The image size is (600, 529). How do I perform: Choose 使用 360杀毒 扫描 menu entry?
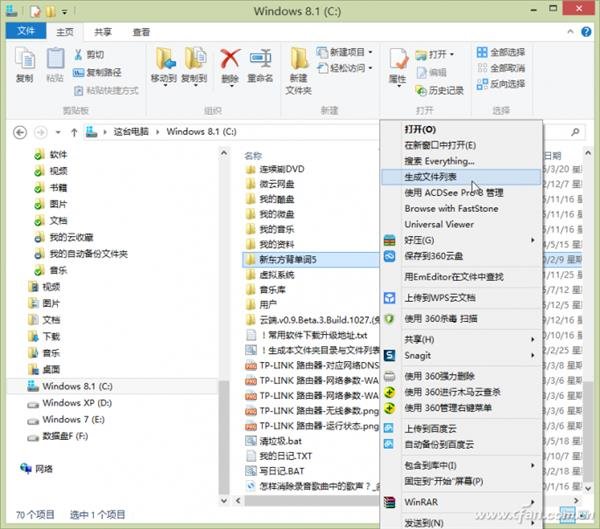(461, 318)
